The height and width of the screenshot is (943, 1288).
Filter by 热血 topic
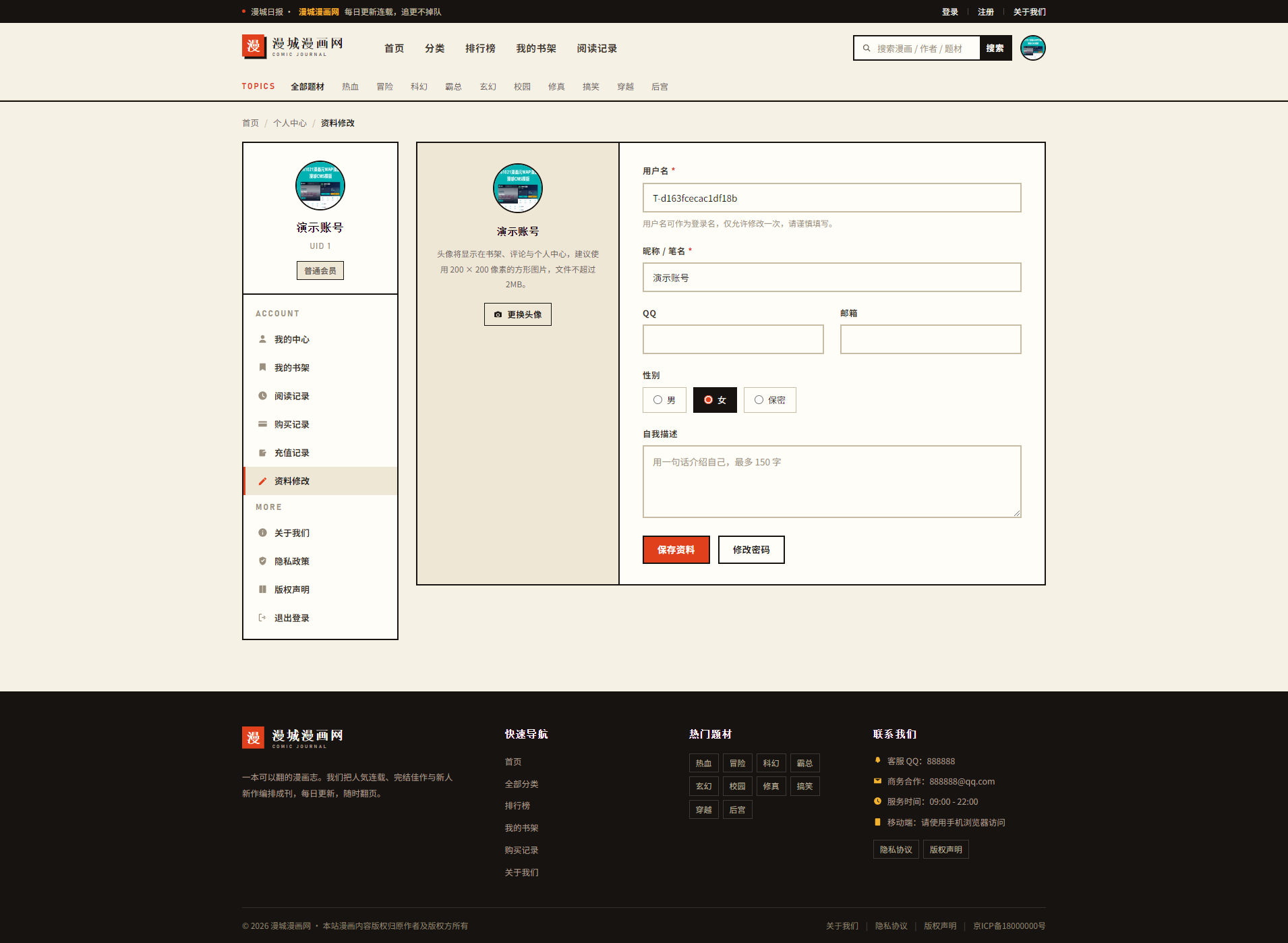[350, 87]
